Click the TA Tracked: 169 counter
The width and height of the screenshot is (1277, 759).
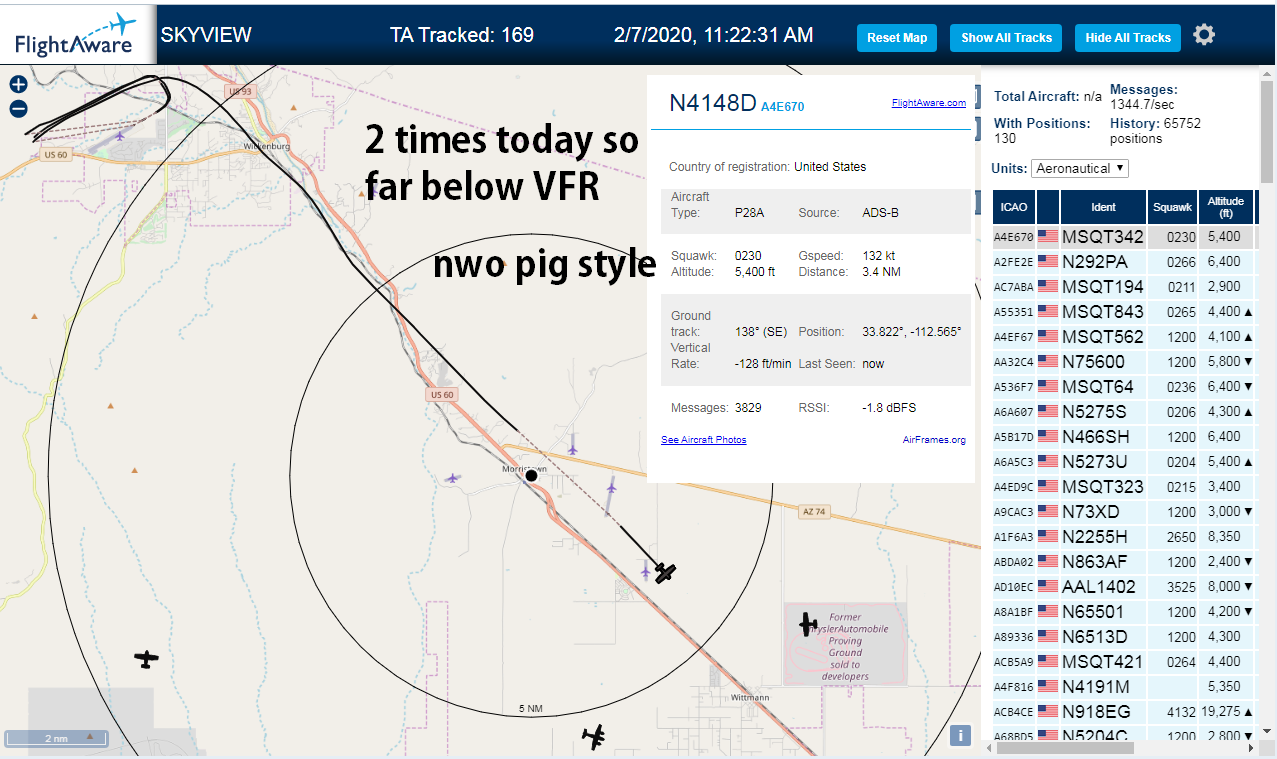tap(462, 35)
